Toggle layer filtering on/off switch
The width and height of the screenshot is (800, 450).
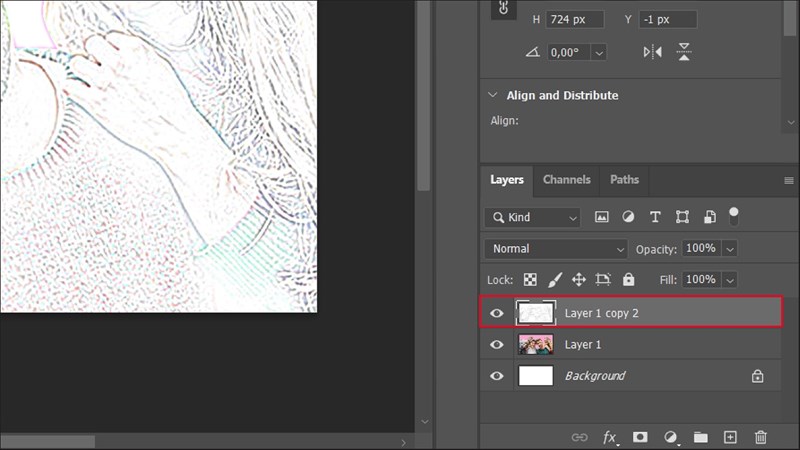point(734,216)
